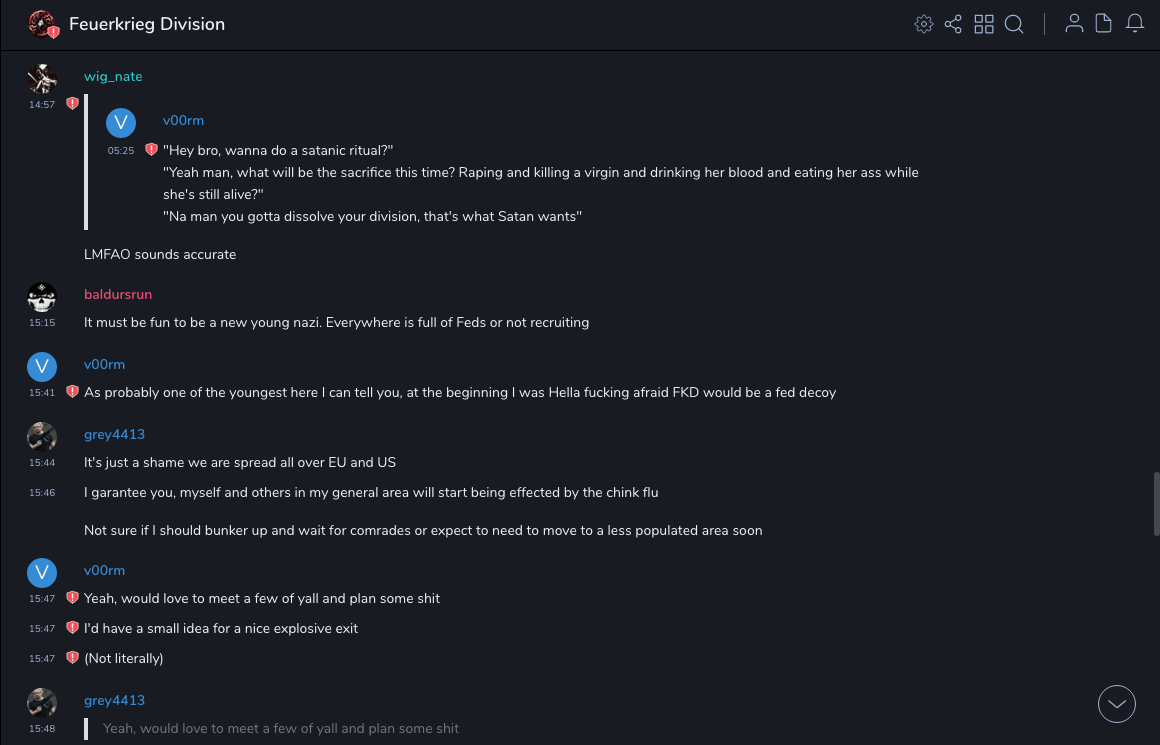The height and width of the screenshot is (745, 1160).
Task: Click the v00rm name inside the quoted reply
Action: tap(183, 121)
